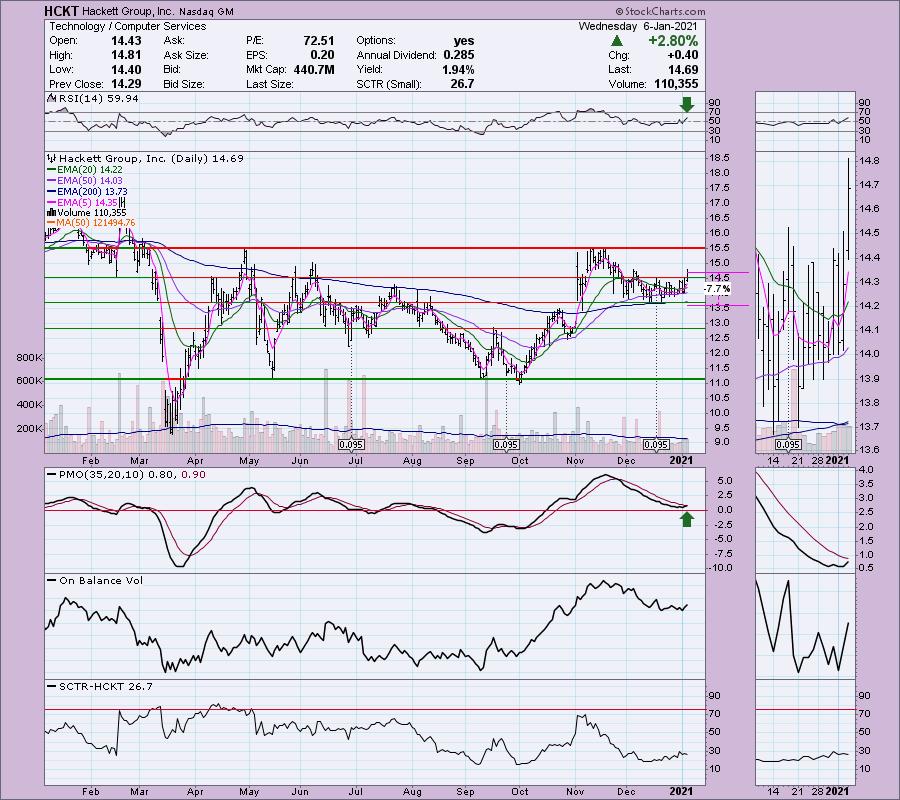Image resolution: width=900 pixels, height=800 pixels.
Task: Click the 11.0 price axis label
Action: coord(720,383)
